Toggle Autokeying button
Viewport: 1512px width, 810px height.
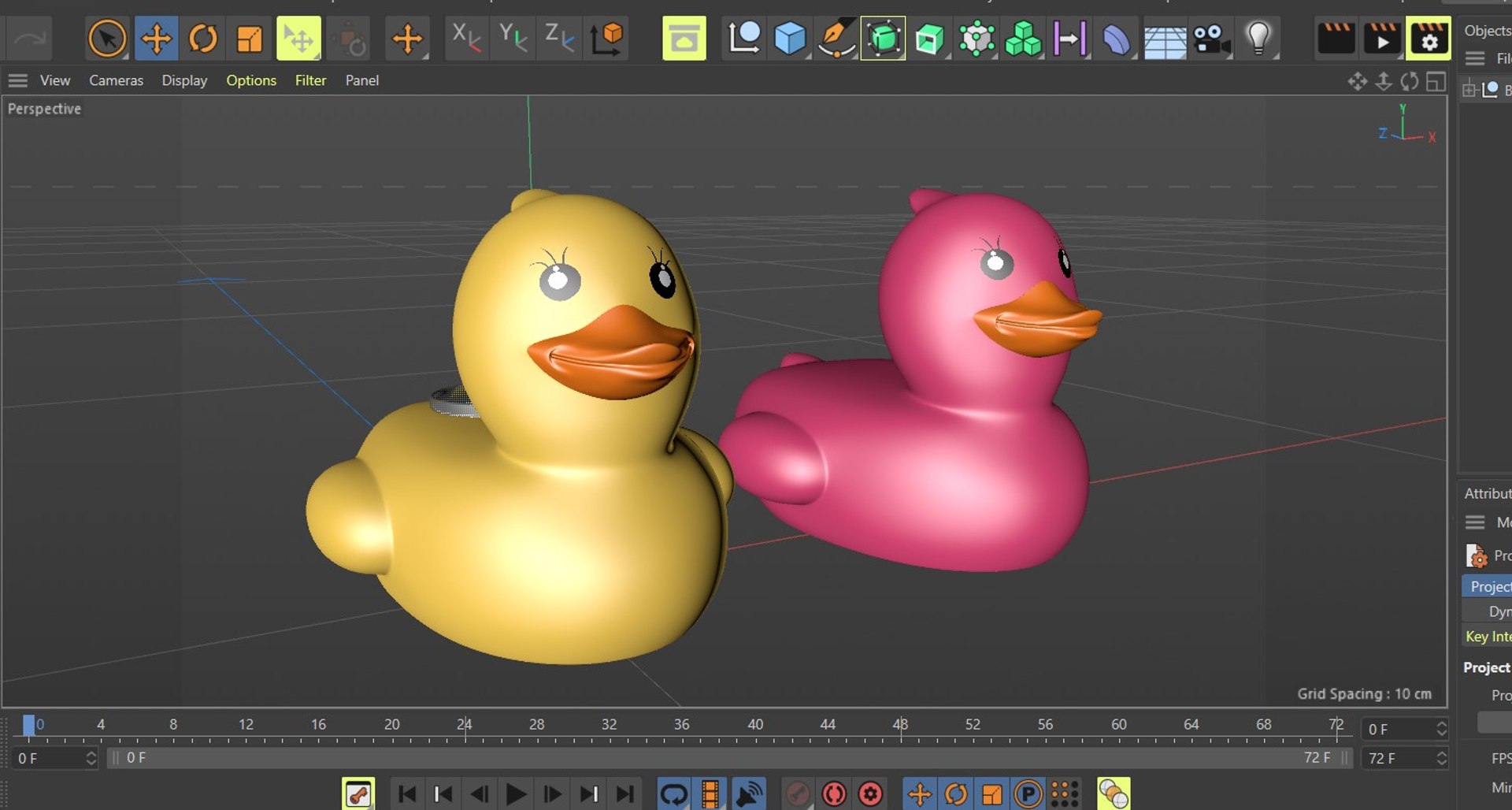point(834,794)
